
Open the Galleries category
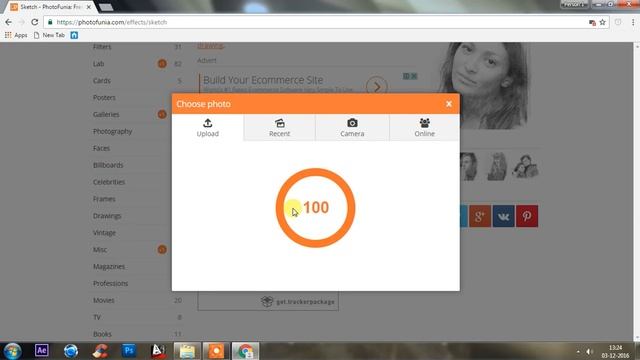[x=106, y=115]
